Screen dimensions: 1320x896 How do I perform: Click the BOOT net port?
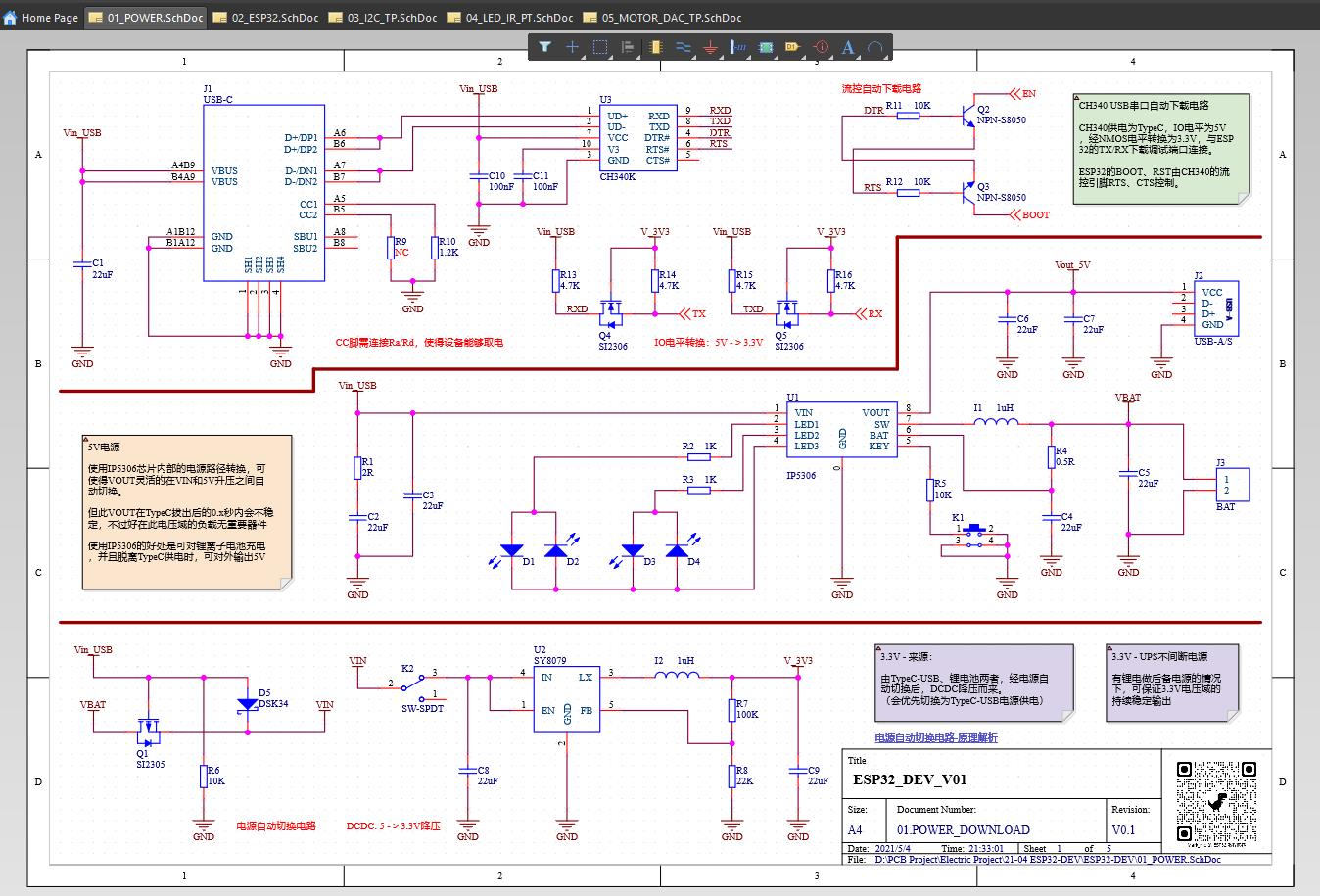coord(1028,214)
